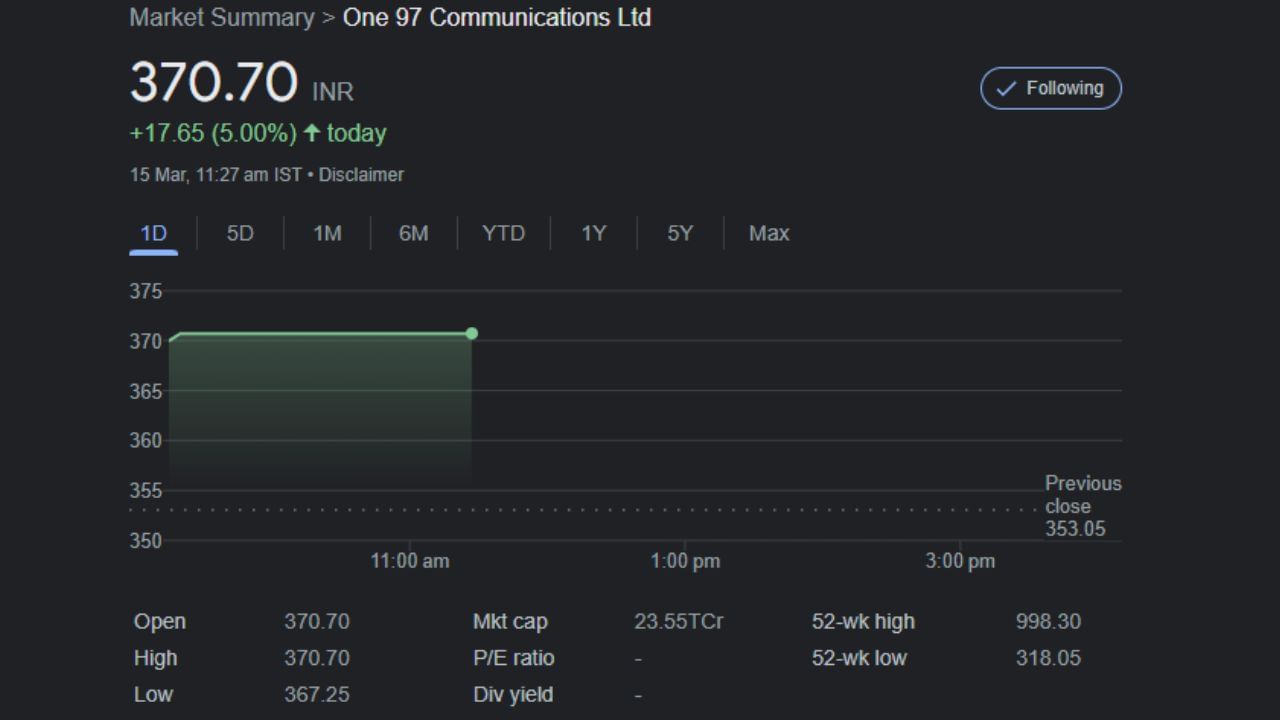Image resolution: width=1280 pixels, height=720 pixels.
Task: Switch to the 5Y time range tab
Action: [680, 233]
